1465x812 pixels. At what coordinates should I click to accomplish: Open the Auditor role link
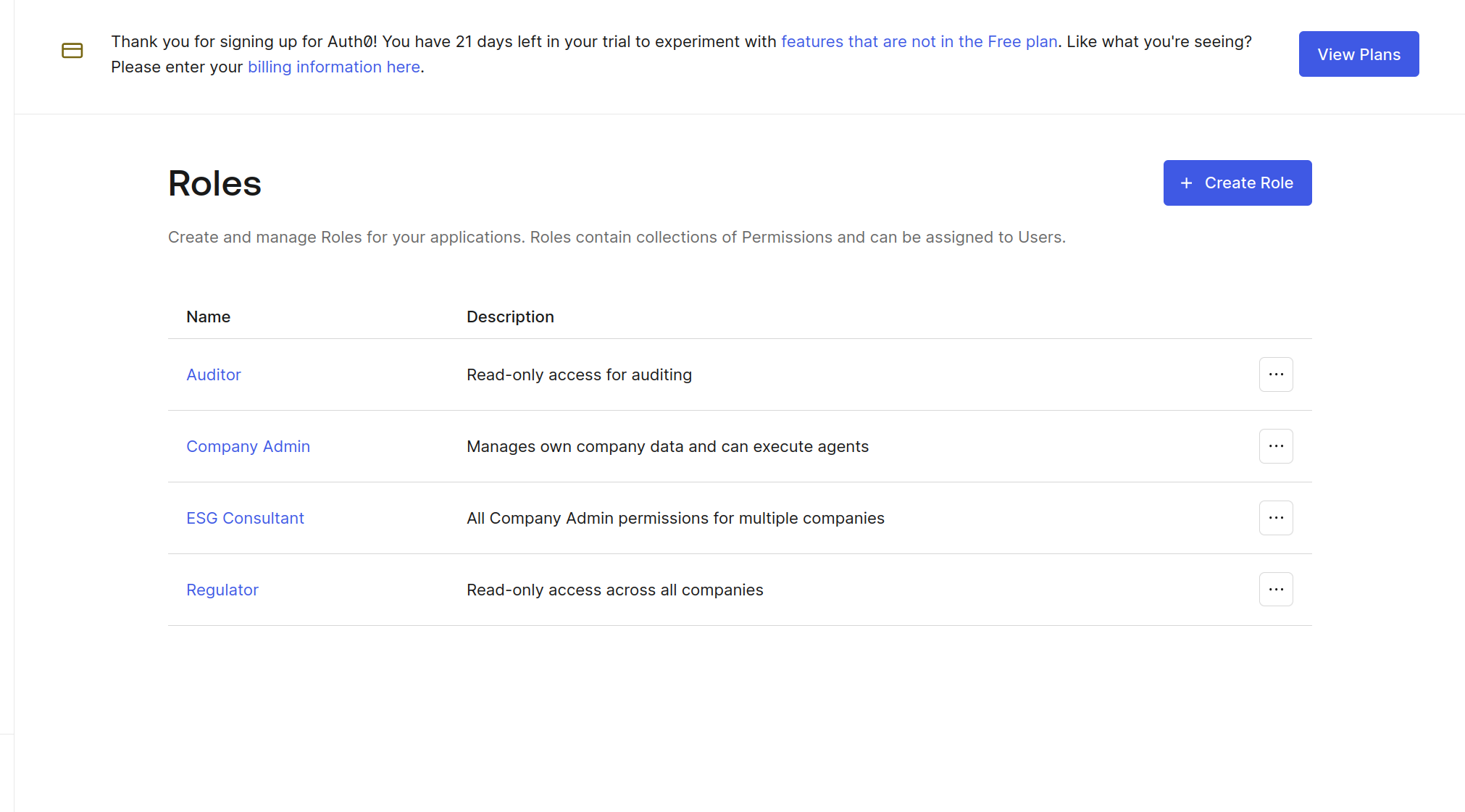(213, 374)
